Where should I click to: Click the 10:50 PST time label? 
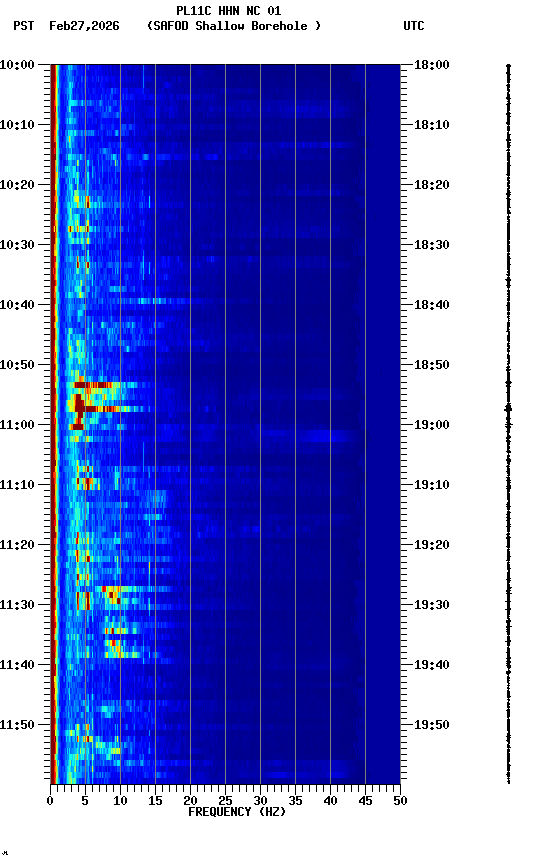coord(17,365)
